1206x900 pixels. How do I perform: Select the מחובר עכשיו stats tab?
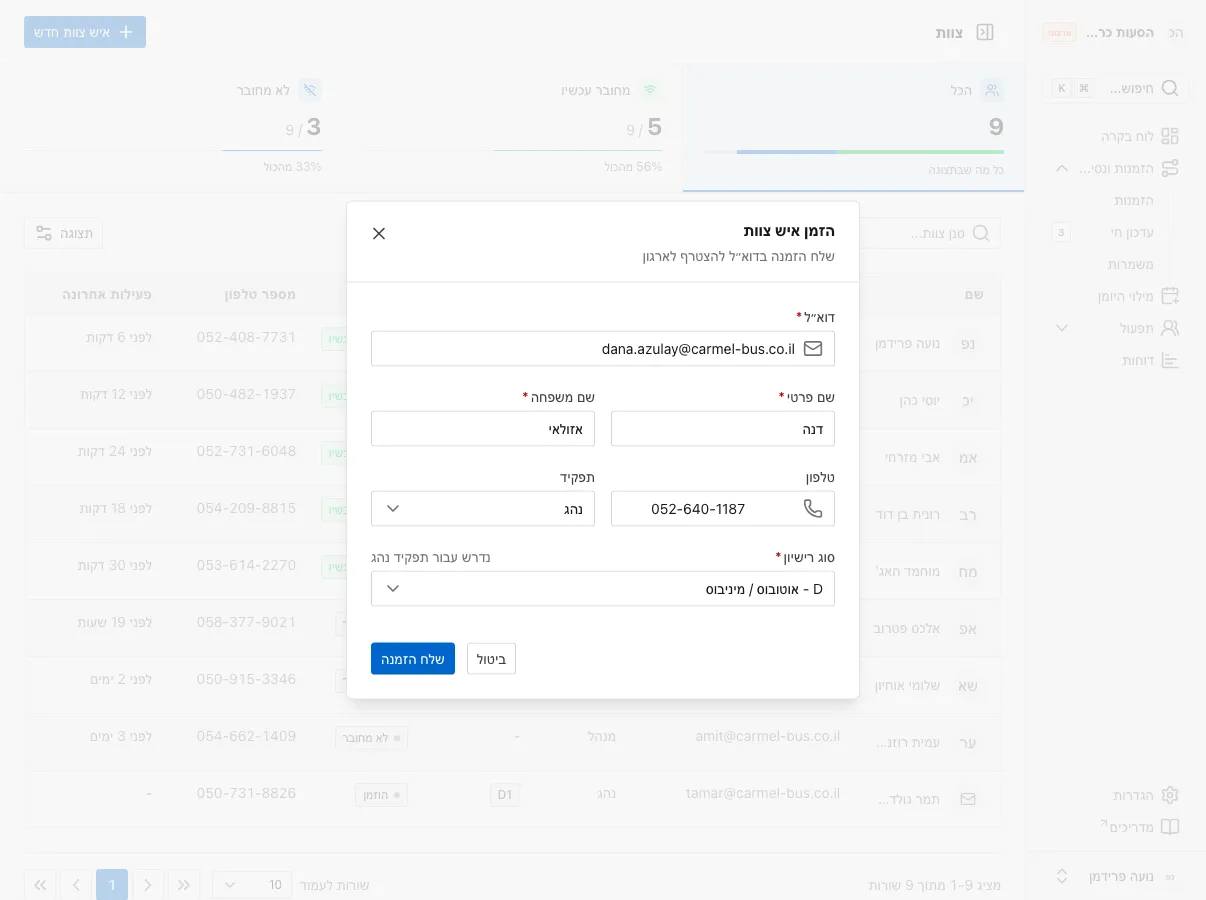point(512,128)
